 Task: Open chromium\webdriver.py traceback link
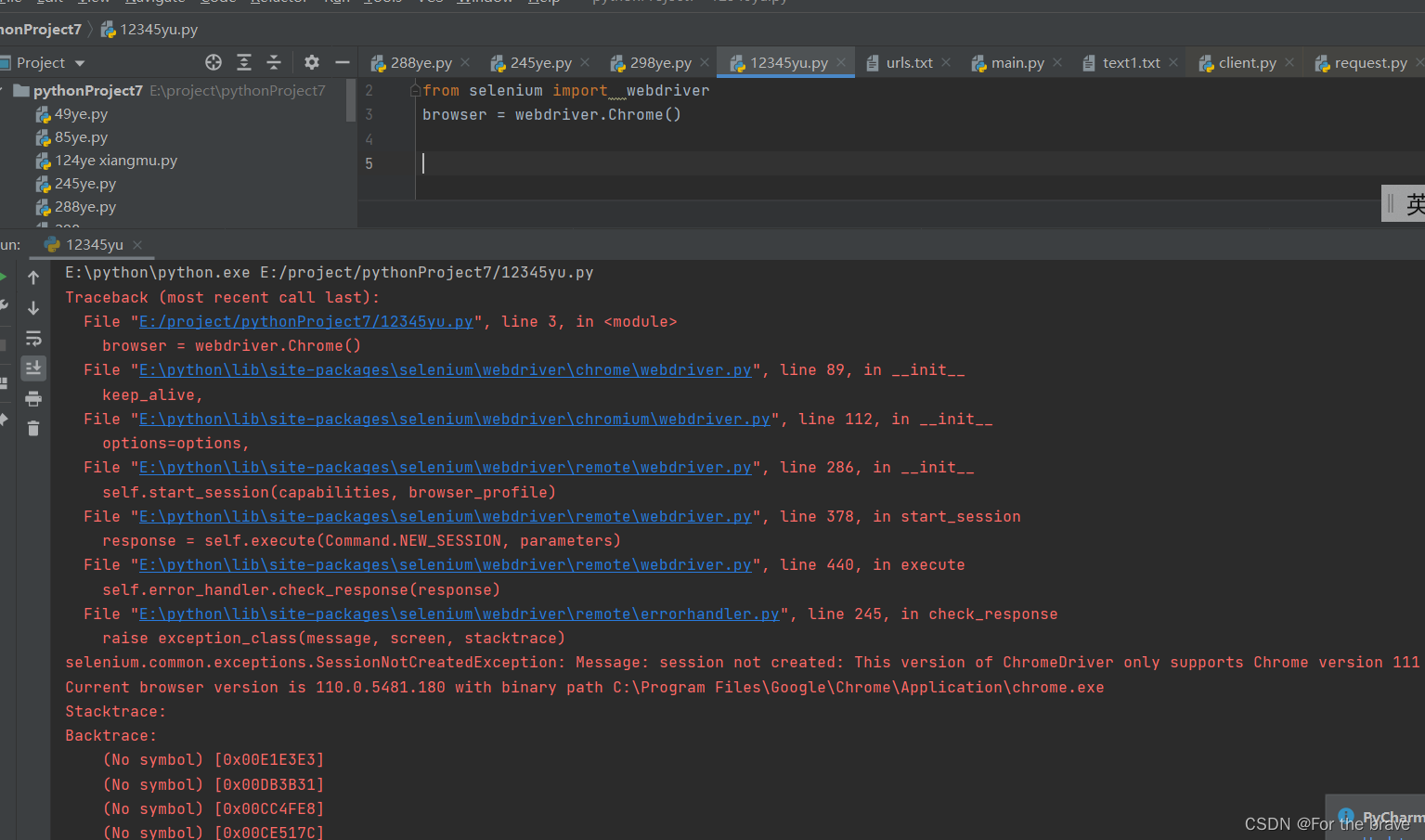[455, 419]
